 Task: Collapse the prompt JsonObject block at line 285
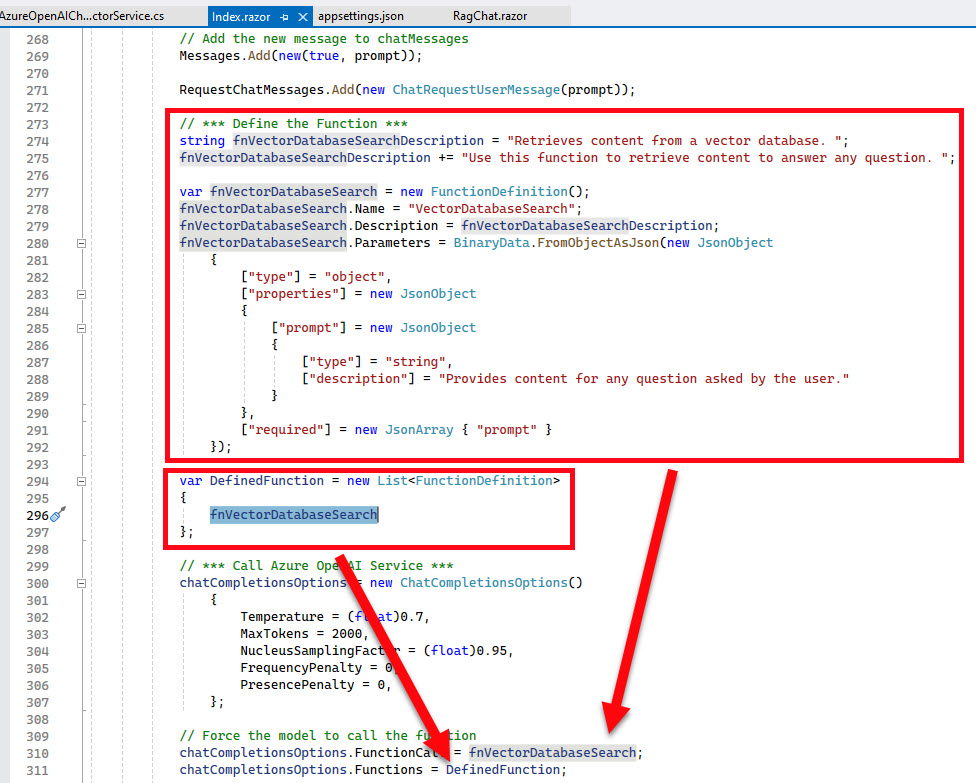pos(81,328)
